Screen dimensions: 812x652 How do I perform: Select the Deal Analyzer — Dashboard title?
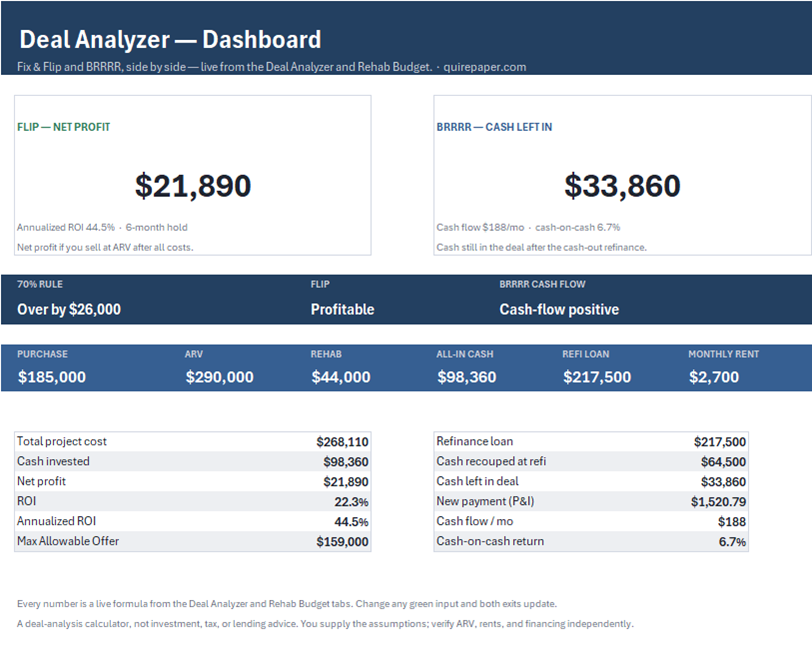point(170,40)
